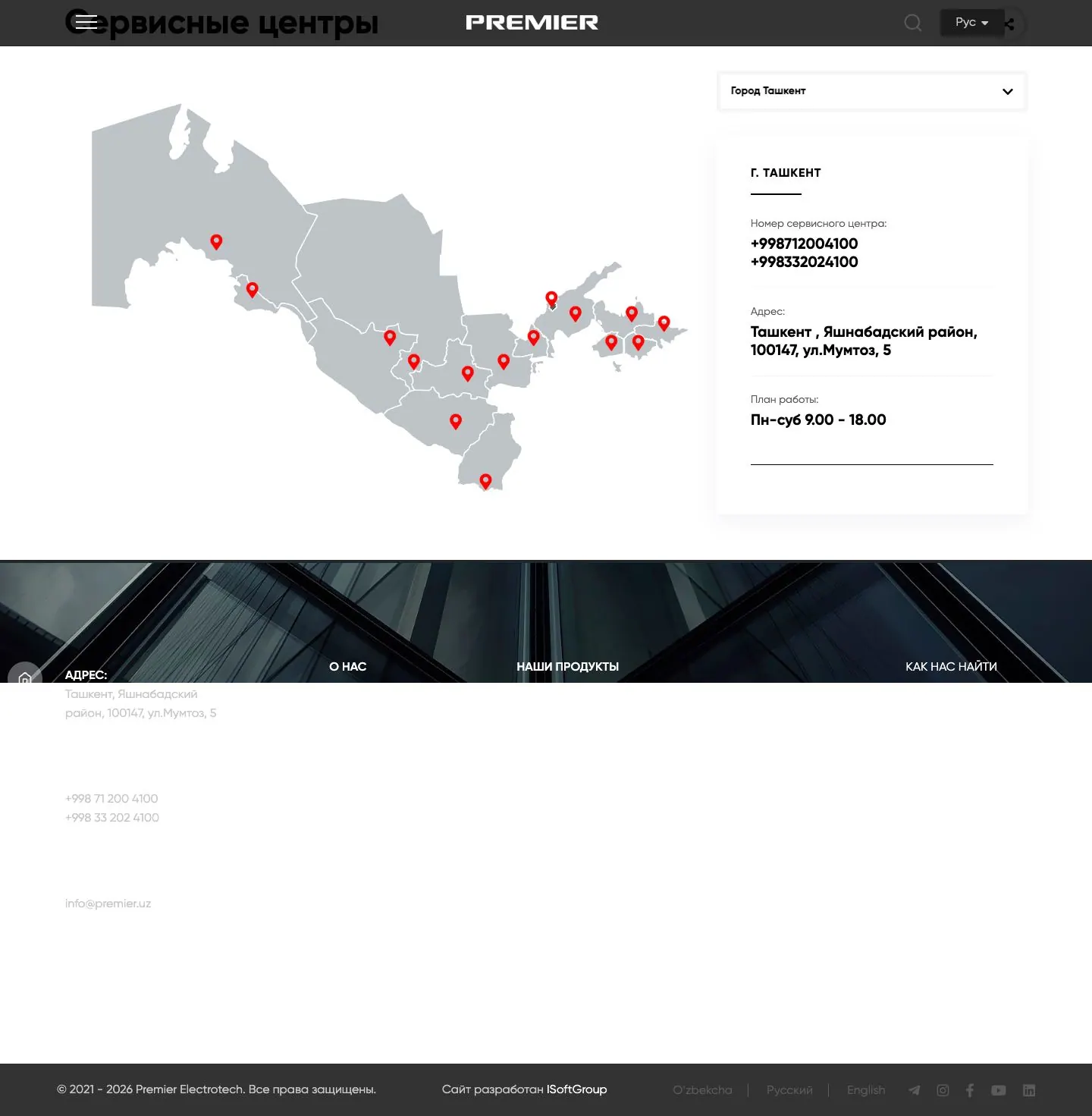Open the Facebook social icon

970,1090
